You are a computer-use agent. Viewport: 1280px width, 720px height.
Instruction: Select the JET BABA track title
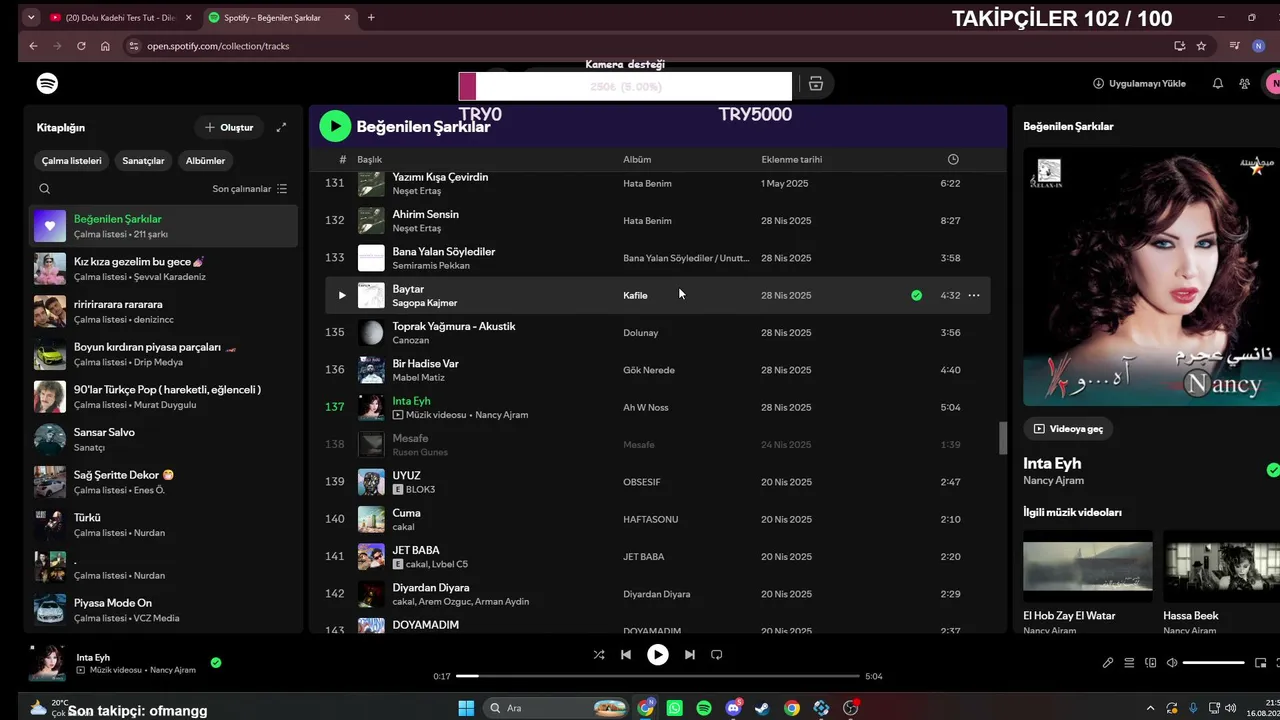point(416,550)
